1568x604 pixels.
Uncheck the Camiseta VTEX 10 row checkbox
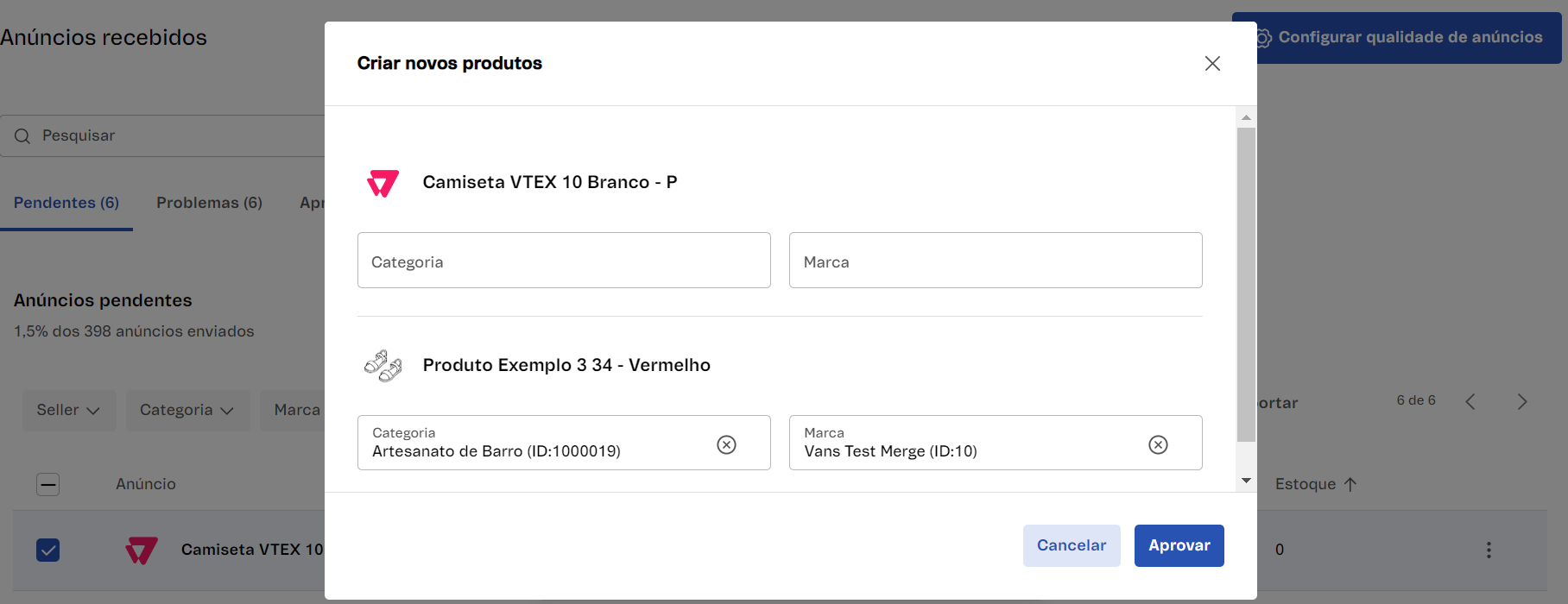[x=48, y=551]
